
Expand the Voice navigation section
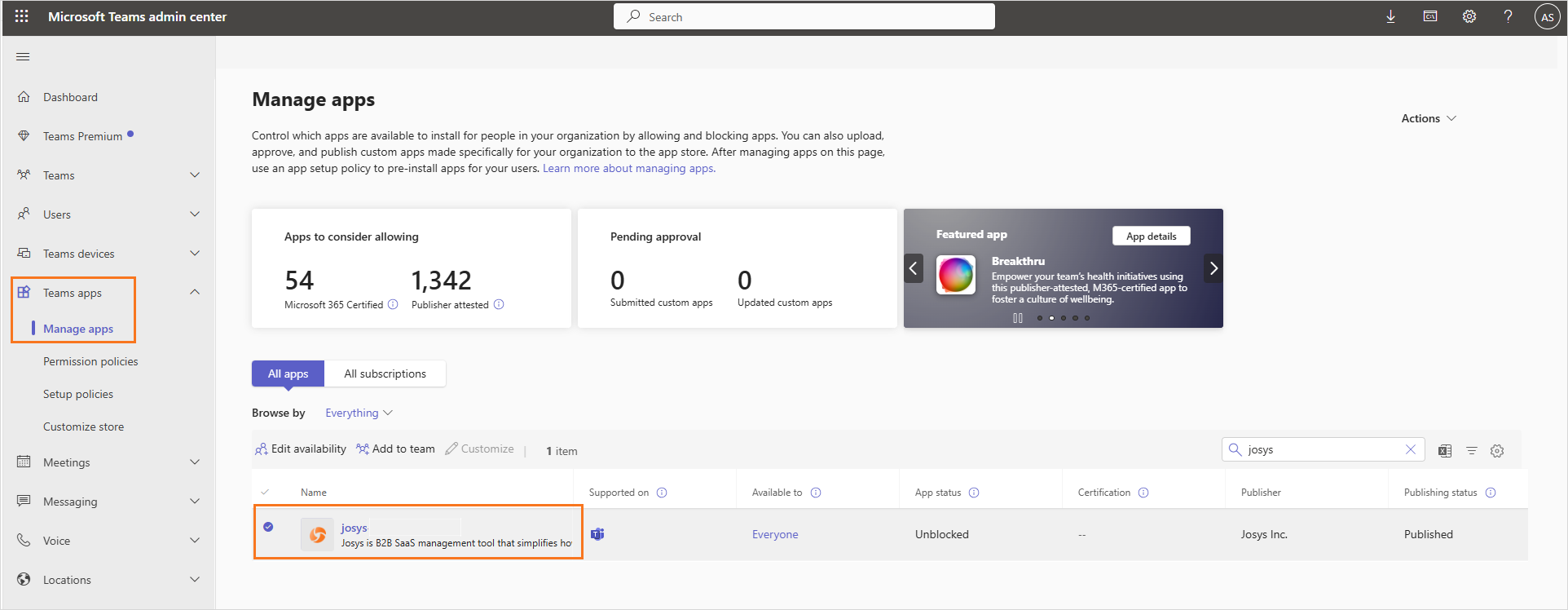click(195, 540)
